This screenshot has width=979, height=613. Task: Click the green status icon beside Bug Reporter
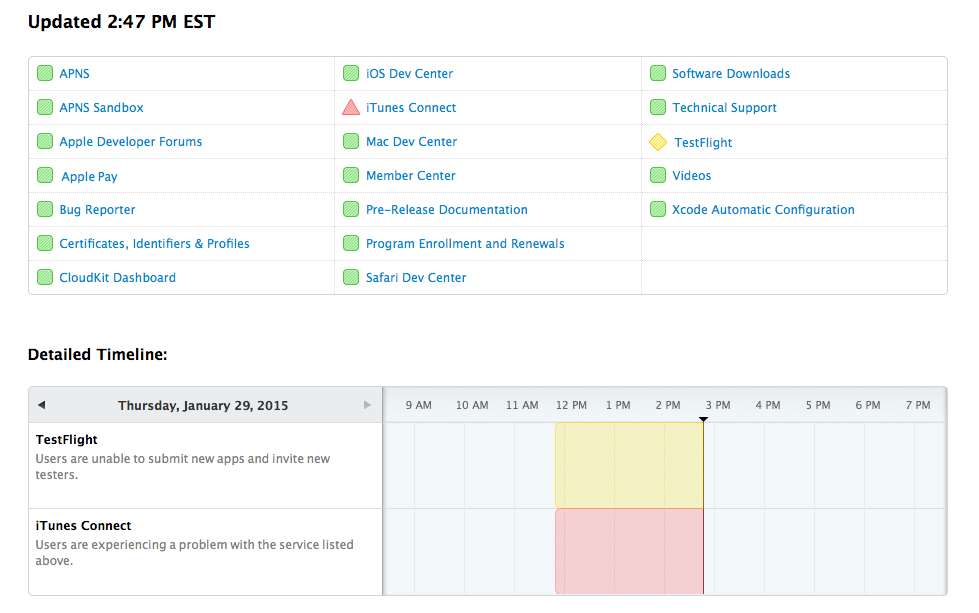(x=45, y=209)
